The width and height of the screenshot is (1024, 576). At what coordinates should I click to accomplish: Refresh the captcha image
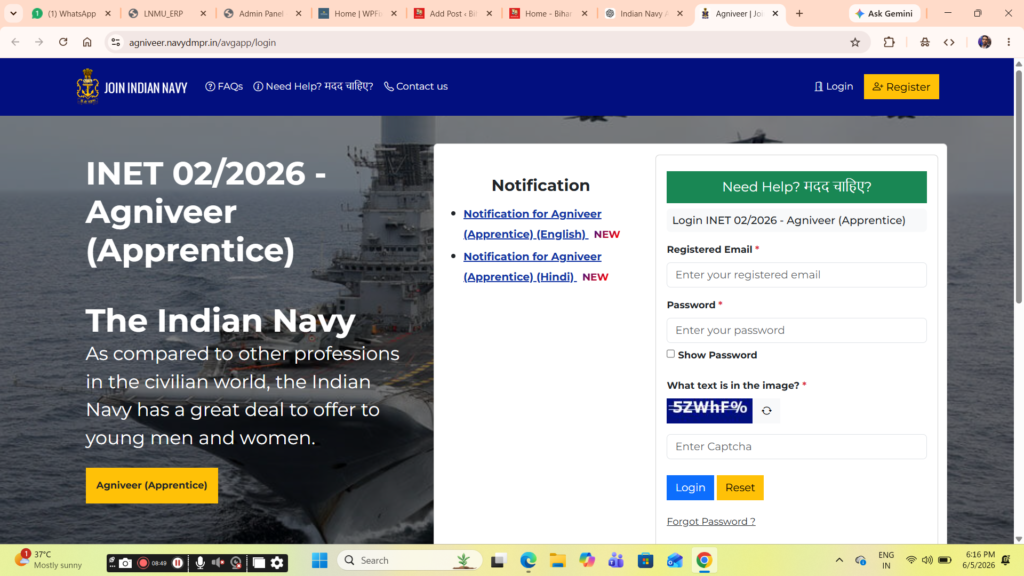coord(767,411)
